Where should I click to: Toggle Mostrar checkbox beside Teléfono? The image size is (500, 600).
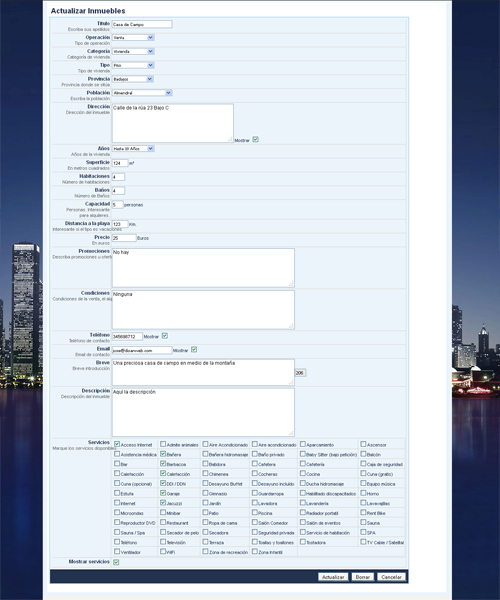tap(165, 336)
